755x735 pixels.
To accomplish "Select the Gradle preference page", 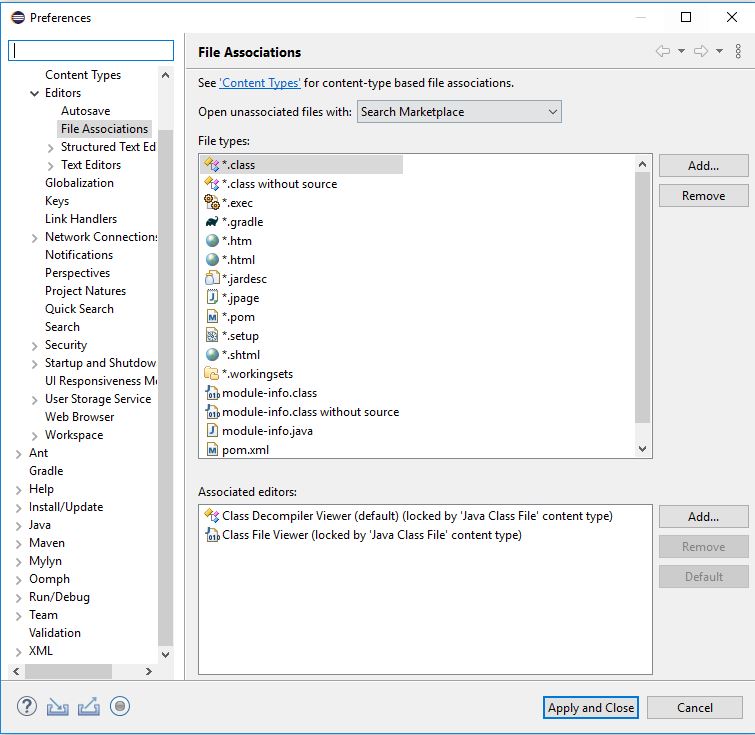I will pos(46,471).
